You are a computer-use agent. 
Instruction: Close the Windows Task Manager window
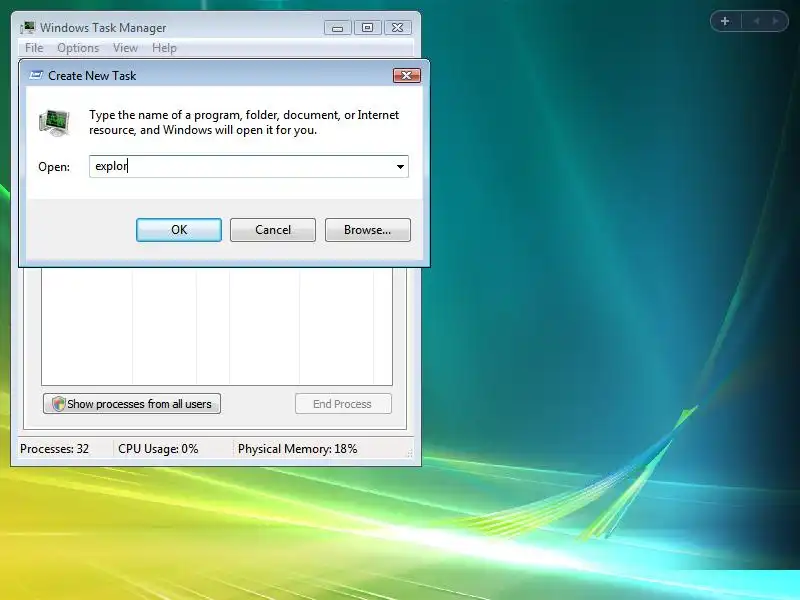point(397,28)
